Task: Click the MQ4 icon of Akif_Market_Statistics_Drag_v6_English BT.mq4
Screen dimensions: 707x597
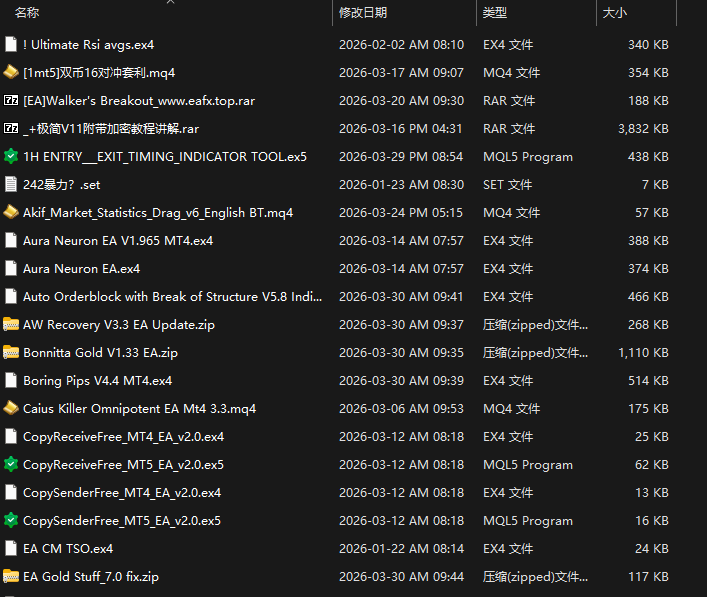Action: pos(11,212)
